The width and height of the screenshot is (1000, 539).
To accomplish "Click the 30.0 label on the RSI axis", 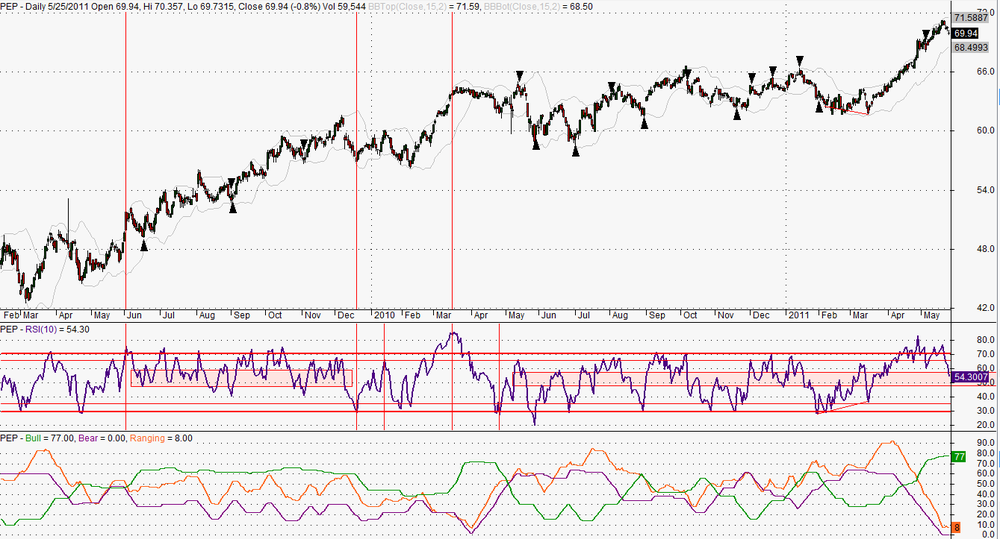I will 985,411.
